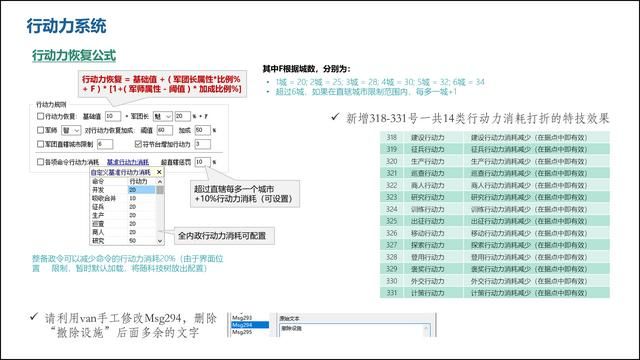The image size is (640, 360).
Task: Check the 军团直辖城市限制 option
Action: [x=40, y=144]
